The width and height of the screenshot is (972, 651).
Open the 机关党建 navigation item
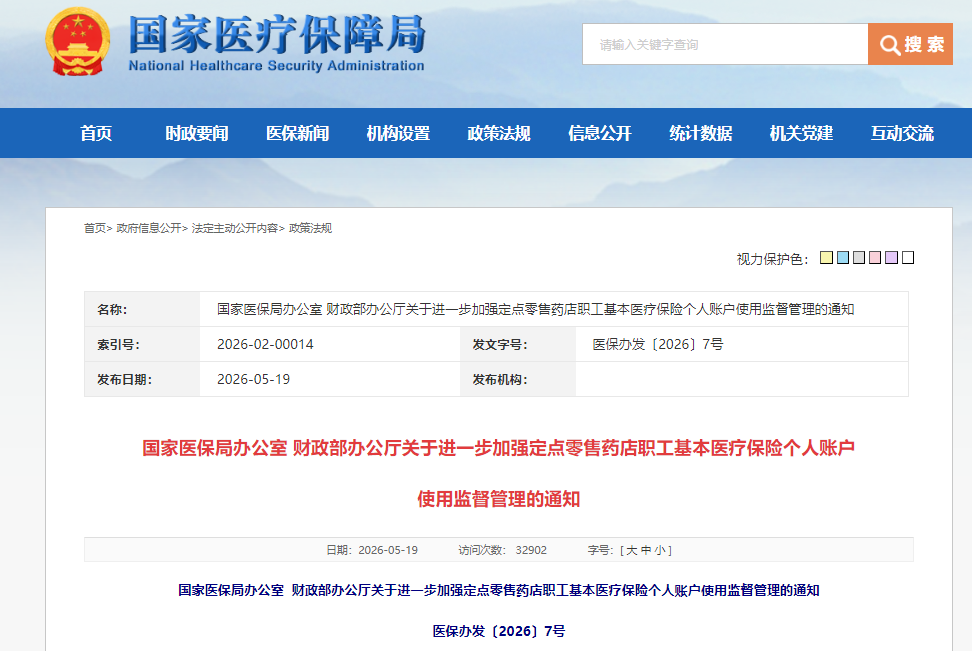(801, 133)
